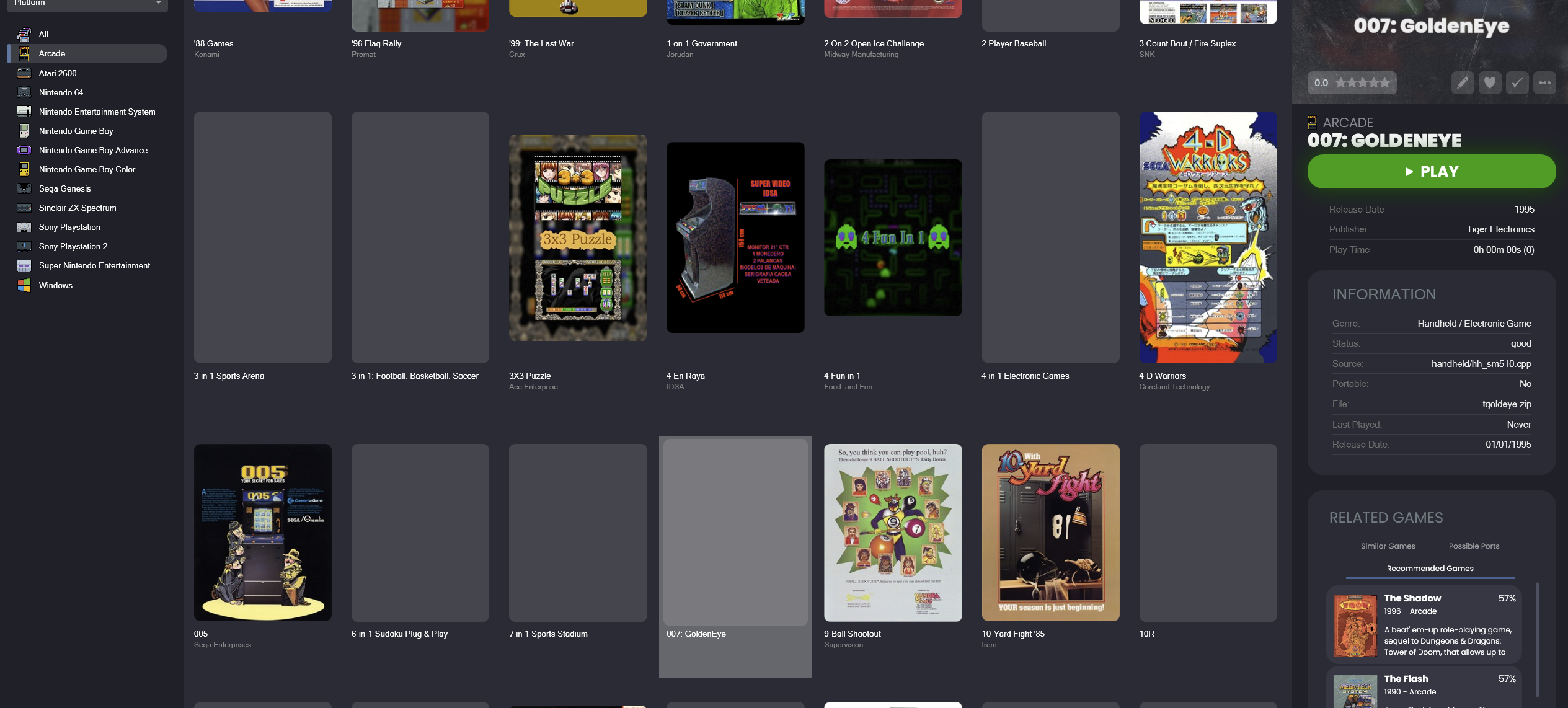The image size is (1568, 708).
Task: Open the Platform dropdown
Action: coord(87,4)
